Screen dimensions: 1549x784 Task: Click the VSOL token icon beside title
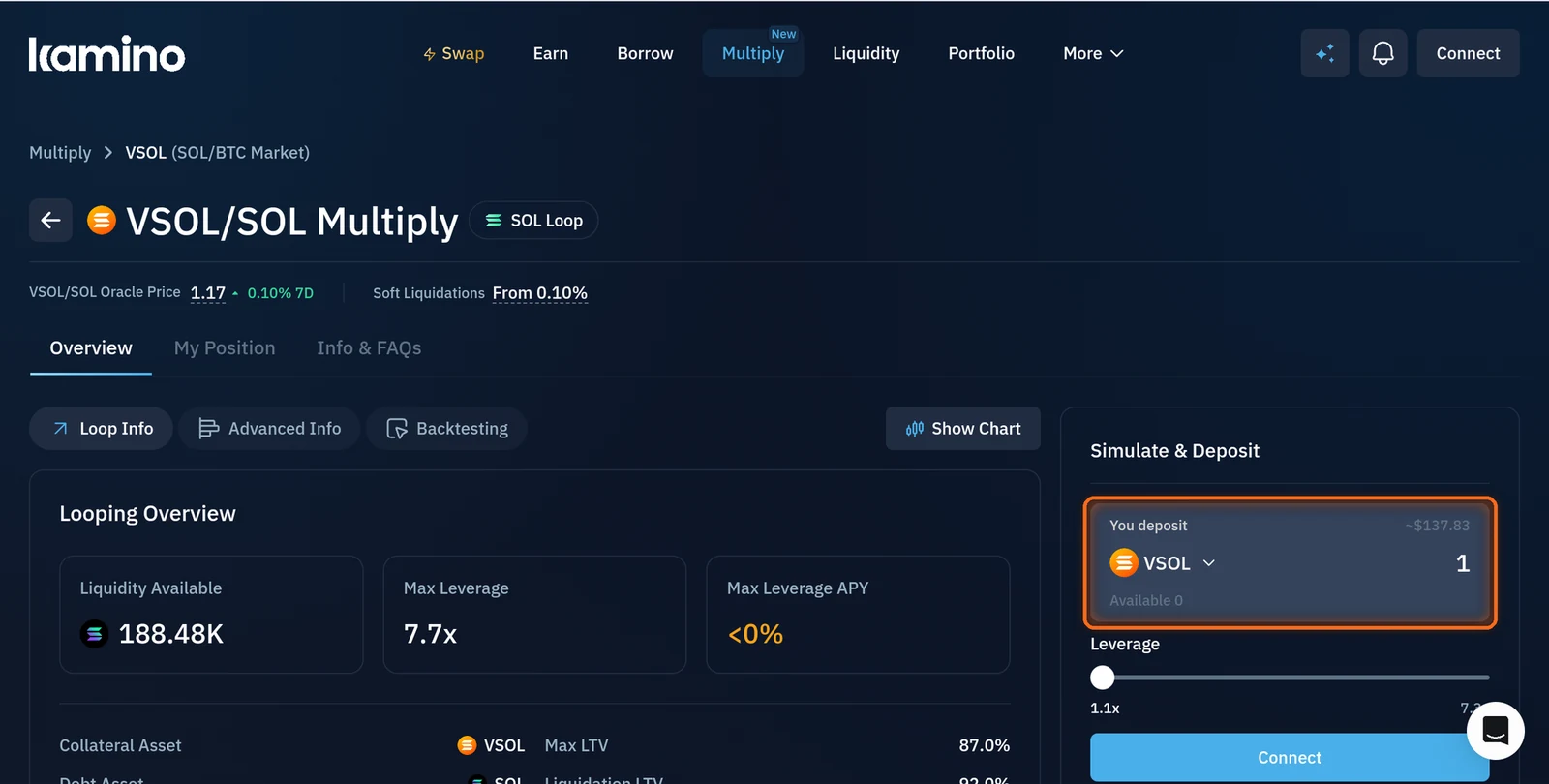tap(102, 221)
